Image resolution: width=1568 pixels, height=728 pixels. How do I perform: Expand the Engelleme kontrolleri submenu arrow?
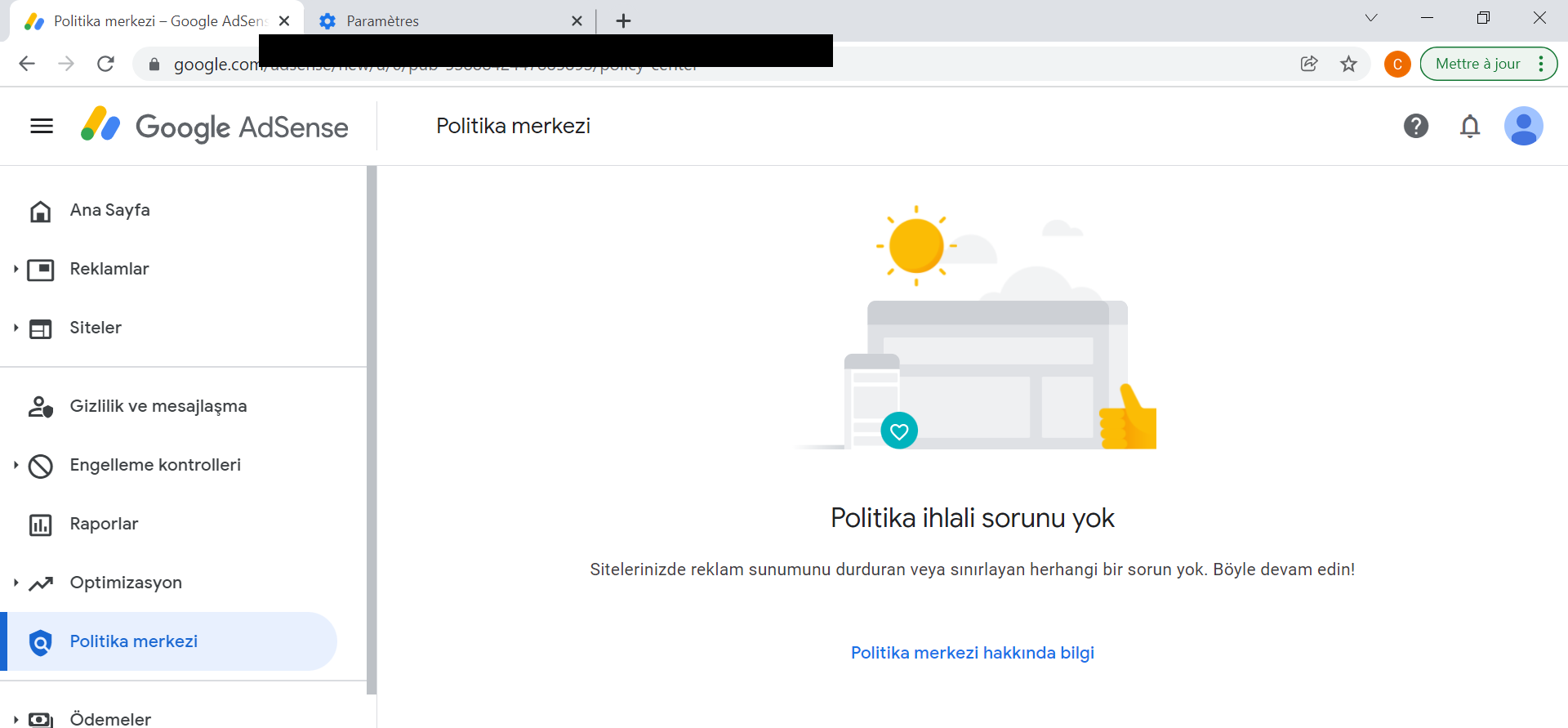[16, 465]
